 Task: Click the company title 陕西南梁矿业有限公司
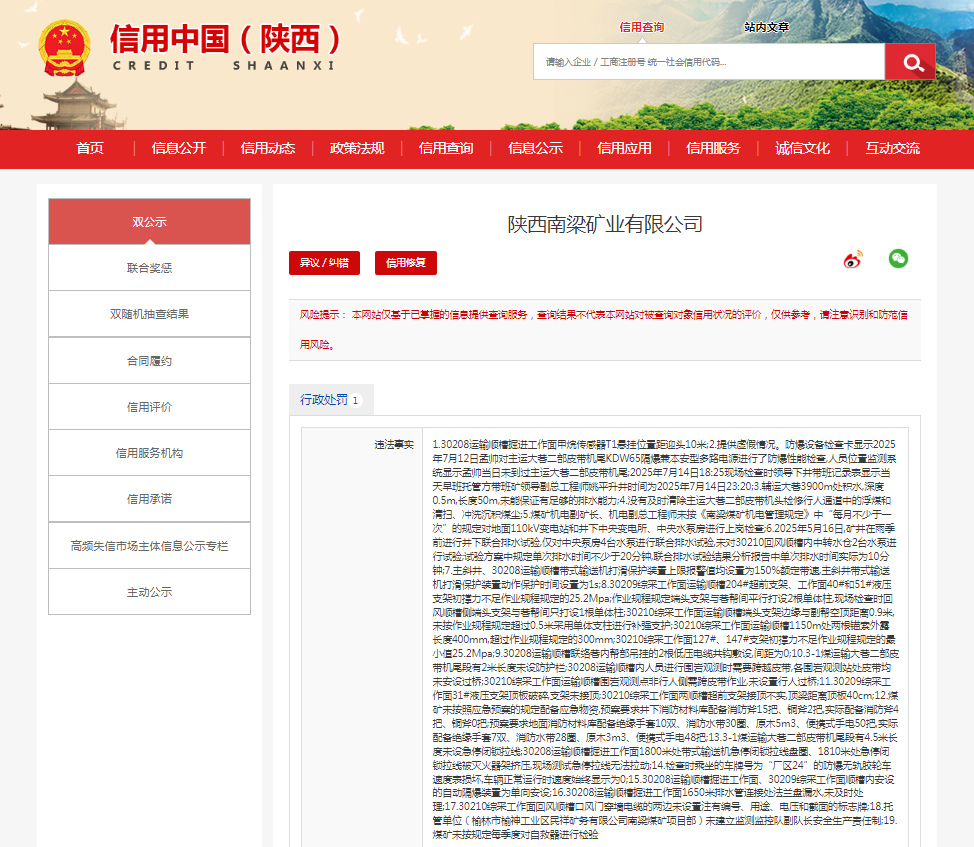pos(605,224)
